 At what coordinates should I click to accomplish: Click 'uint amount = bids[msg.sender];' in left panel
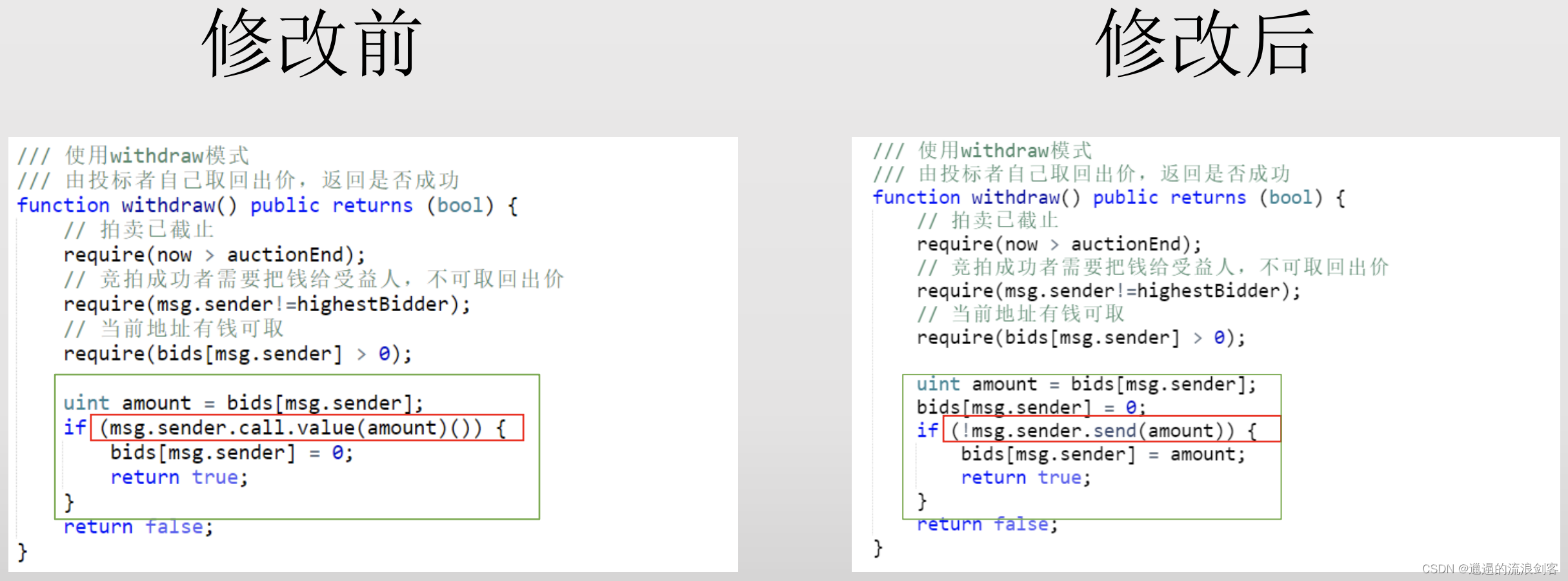click(243, 403)
